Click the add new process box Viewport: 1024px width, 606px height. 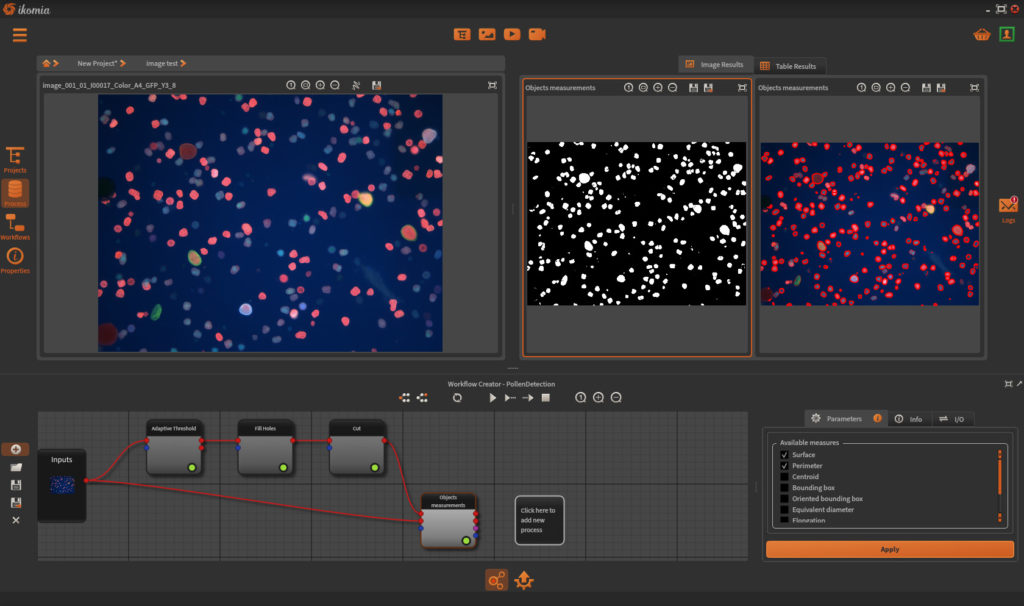pyautogui.click(x=539, y=520)
